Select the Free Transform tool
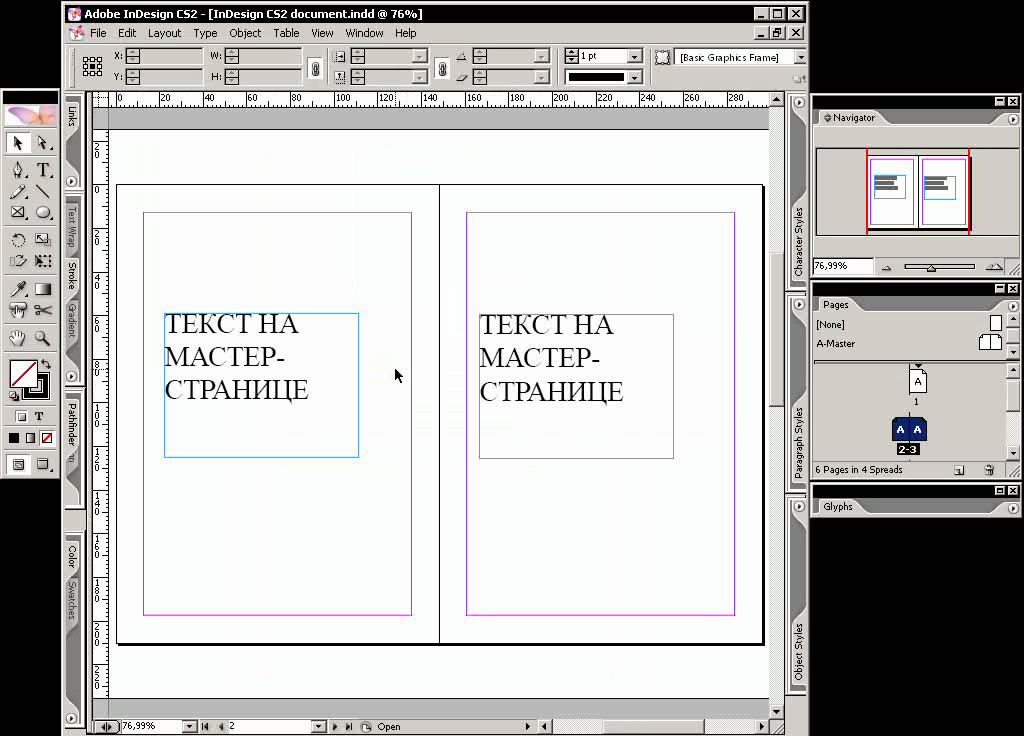1024x736 pixels. (x=43, y=261)
